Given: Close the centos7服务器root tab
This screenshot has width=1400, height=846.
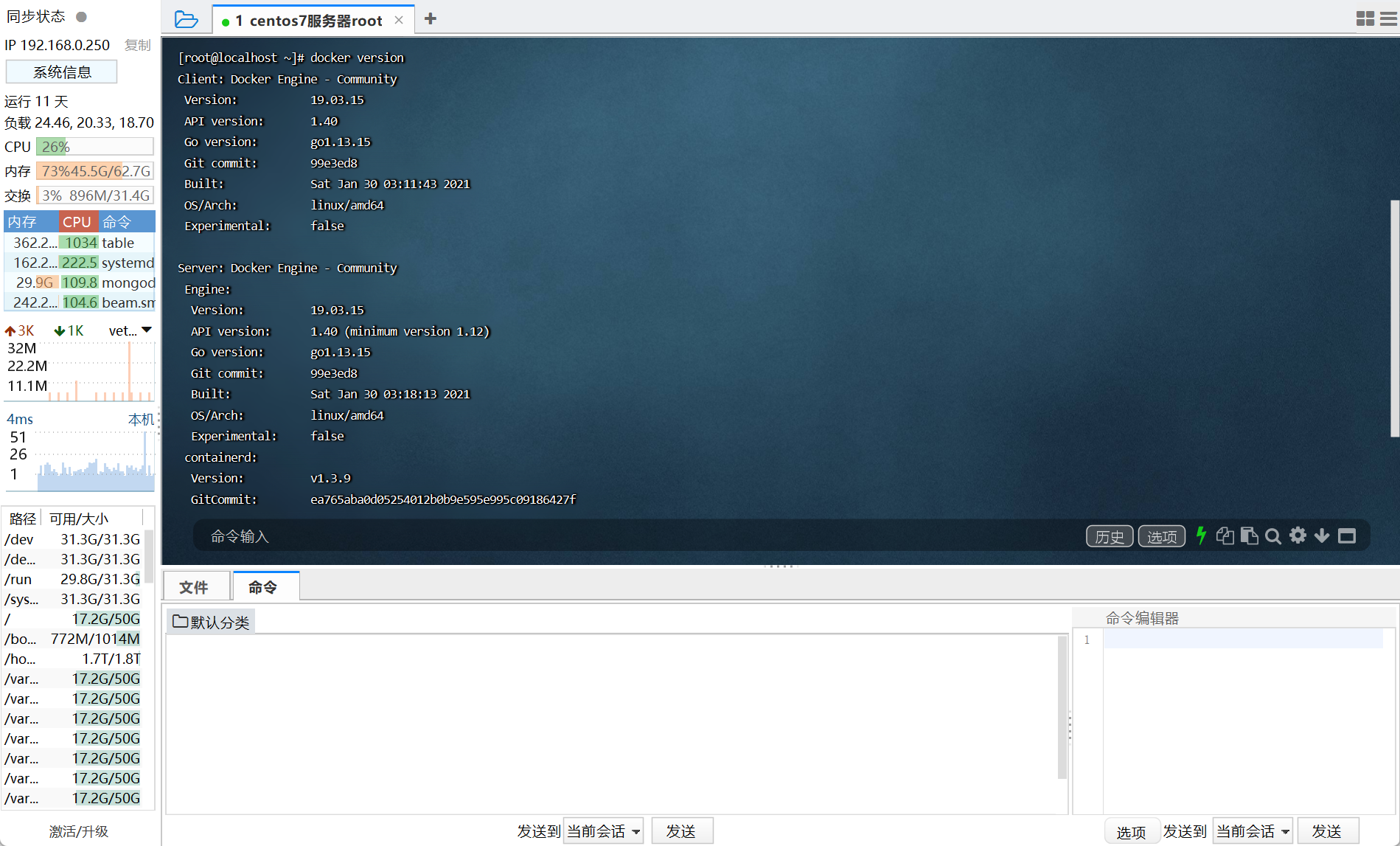Looking at the screenshot, I should [399, 20].
